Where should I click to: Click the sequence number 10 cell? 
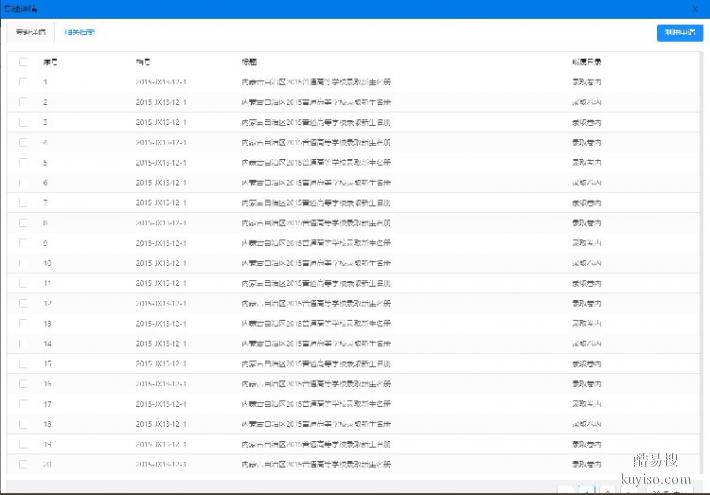coord(47,263)
